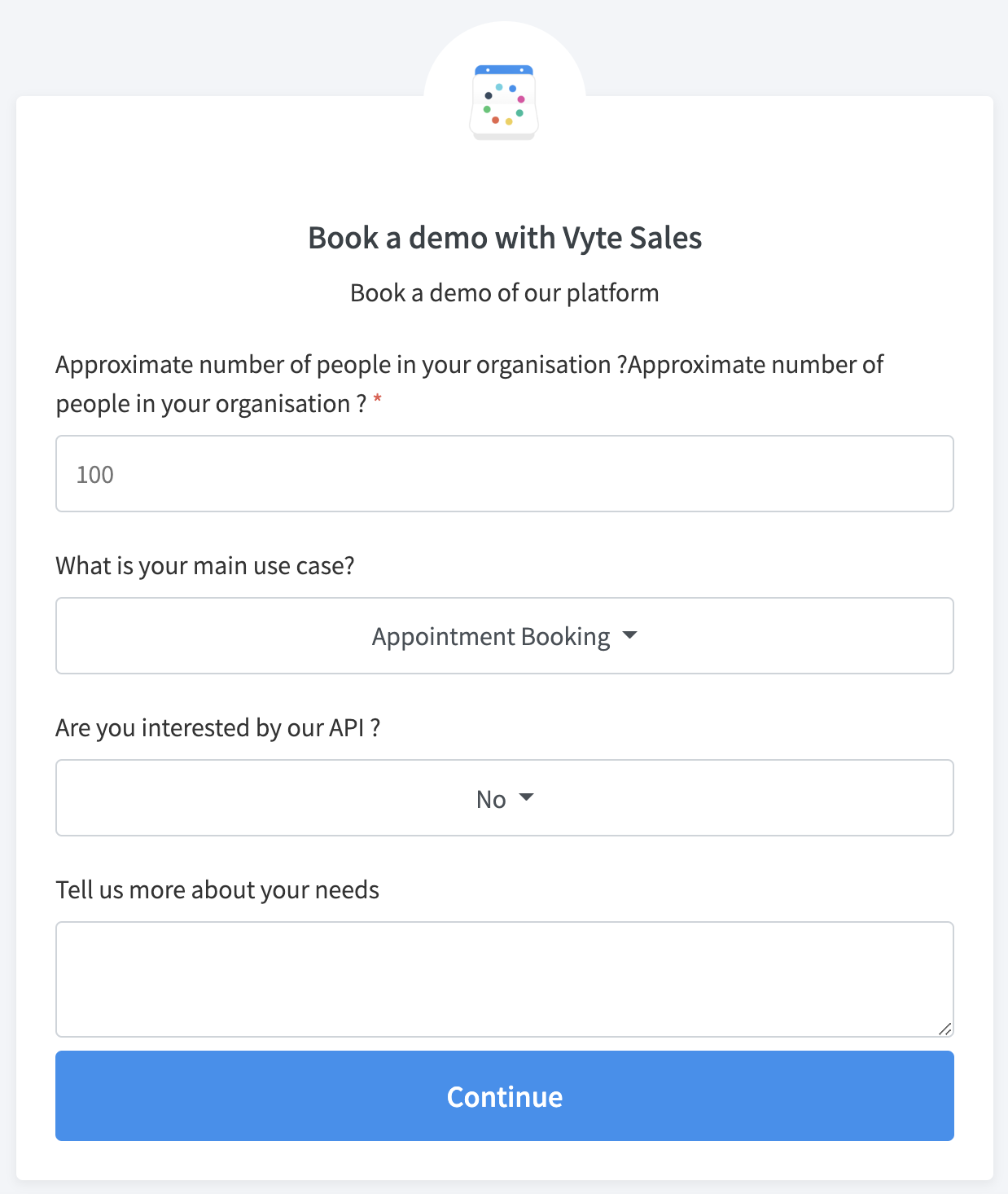
Task: Click inside the 'Tell us more' text area
Action: [504, 977]
